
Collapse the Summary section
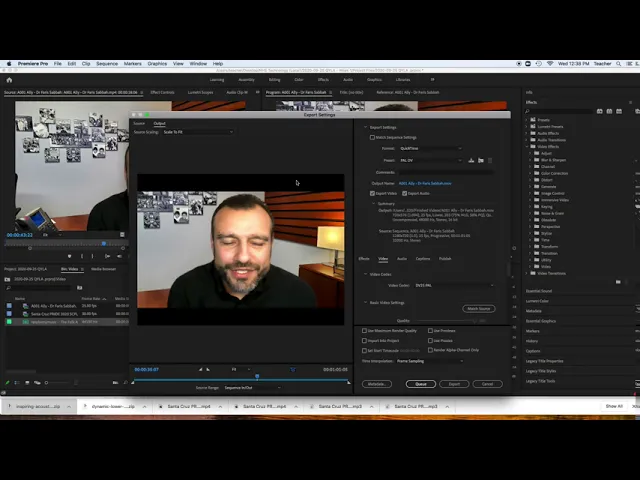coord(373,204)
